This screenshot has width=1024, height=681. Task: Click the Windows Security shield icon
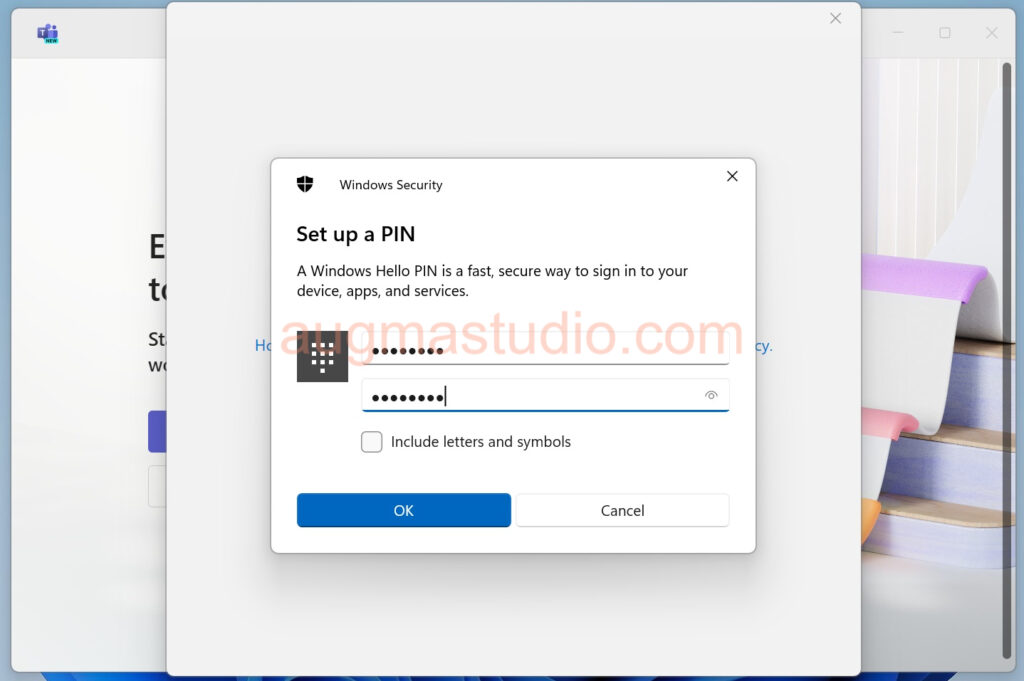[x=305, y=184]
